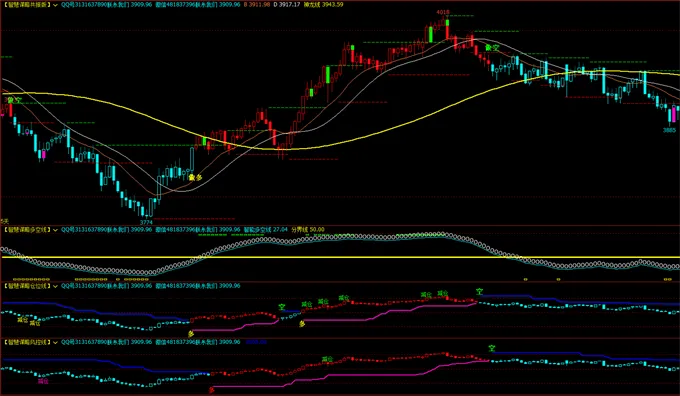Click the magenta 减仓 label in the 风控线 panel
Screen dimensions: 680x396
43,381
